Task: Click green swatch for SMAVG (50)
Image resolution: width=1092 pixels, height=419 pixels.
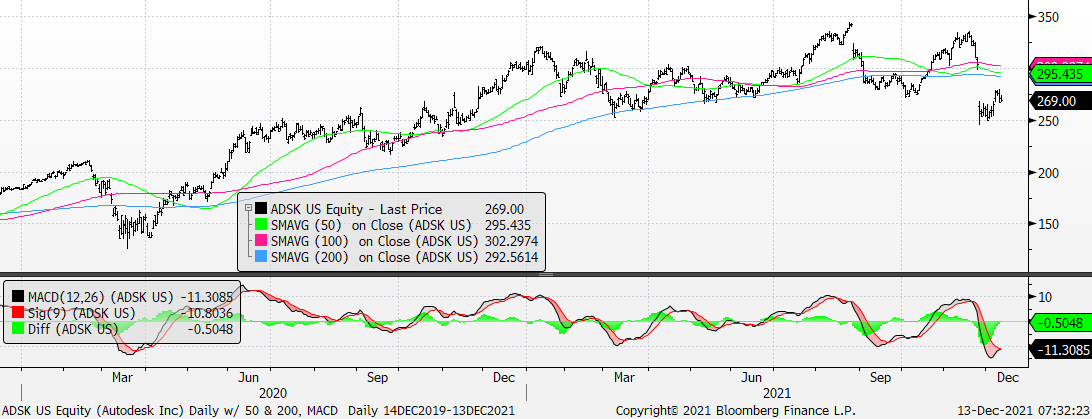Action: pyautogui.click(x=260, y=226)
